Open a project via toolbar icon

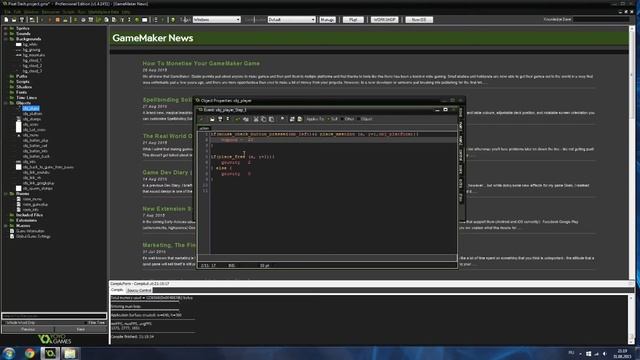[14, 20]
